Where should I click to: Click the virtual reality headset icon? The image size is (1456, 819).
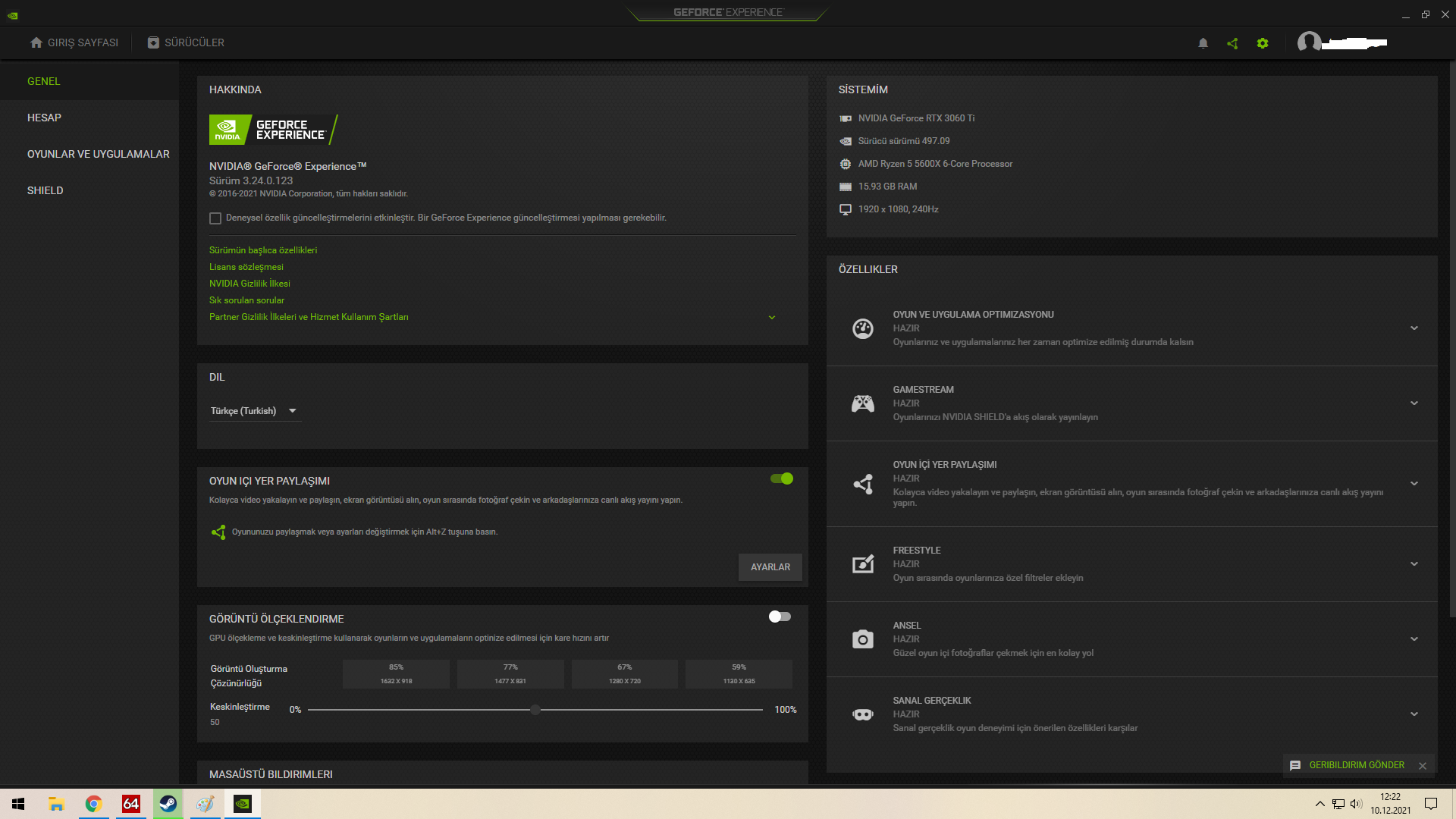[862, 714]
